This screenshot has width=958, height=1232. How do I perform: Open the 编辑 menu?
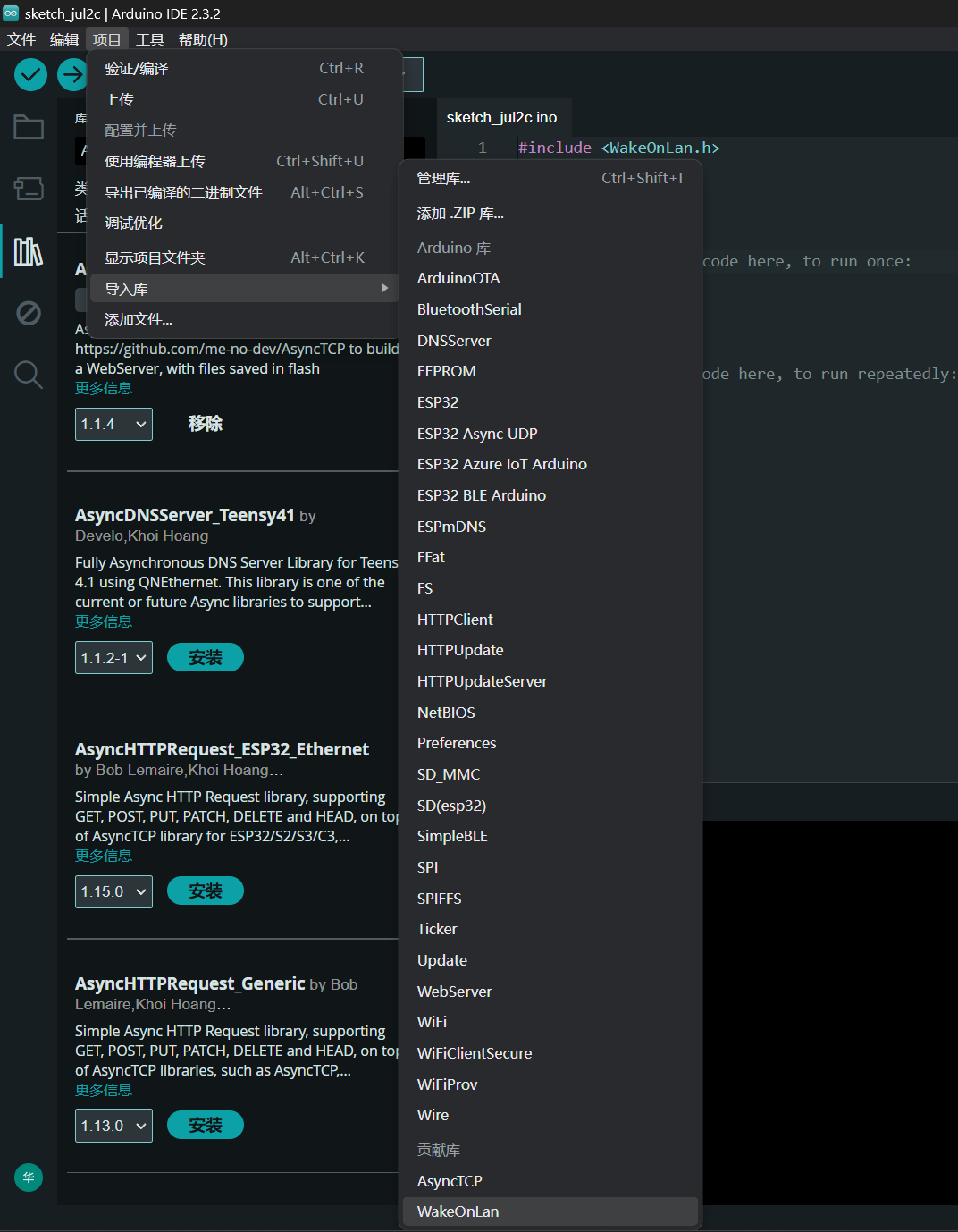[64, 39]
